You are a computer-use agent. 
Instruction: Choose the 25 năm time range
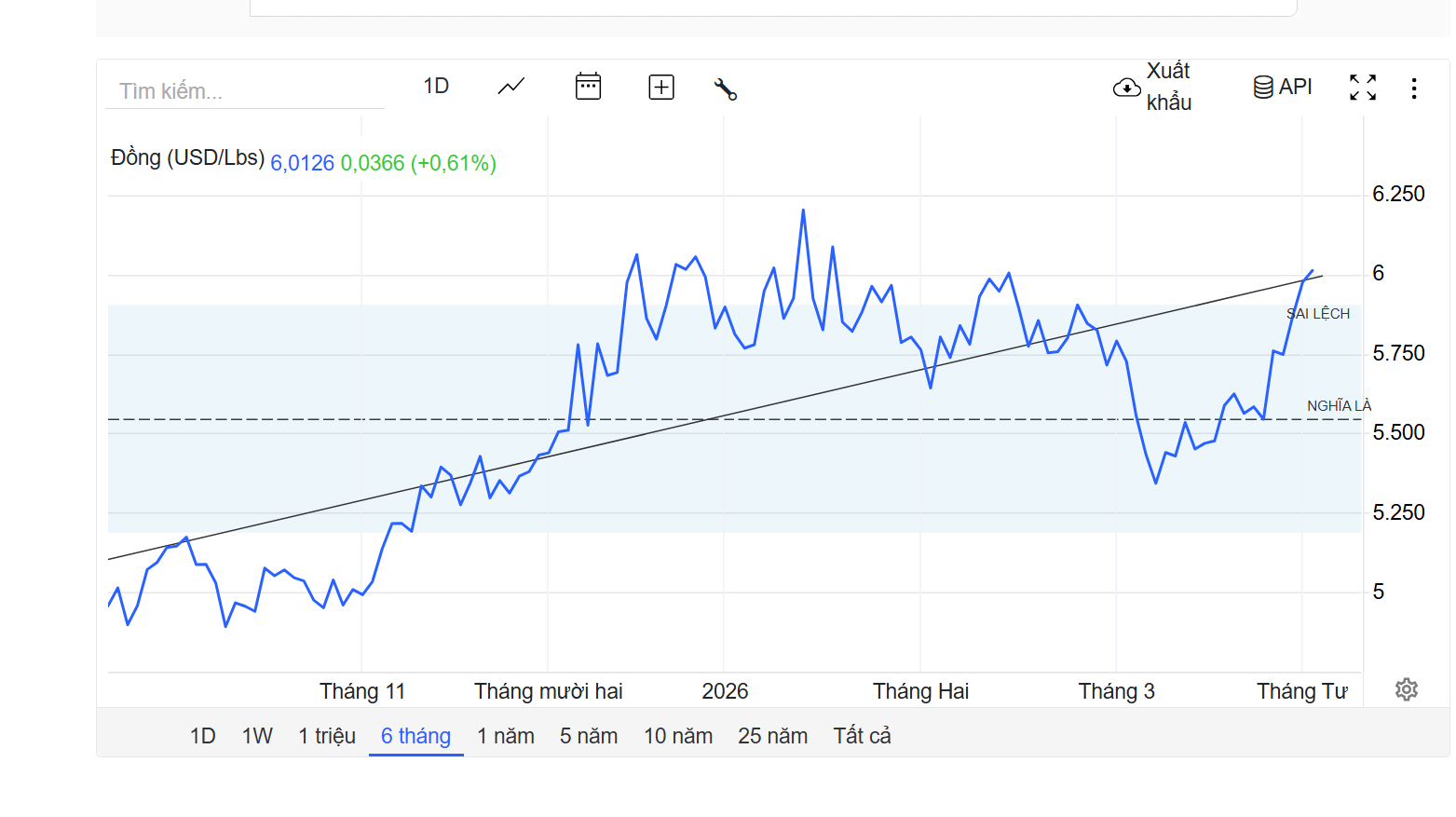click(772, 736)
